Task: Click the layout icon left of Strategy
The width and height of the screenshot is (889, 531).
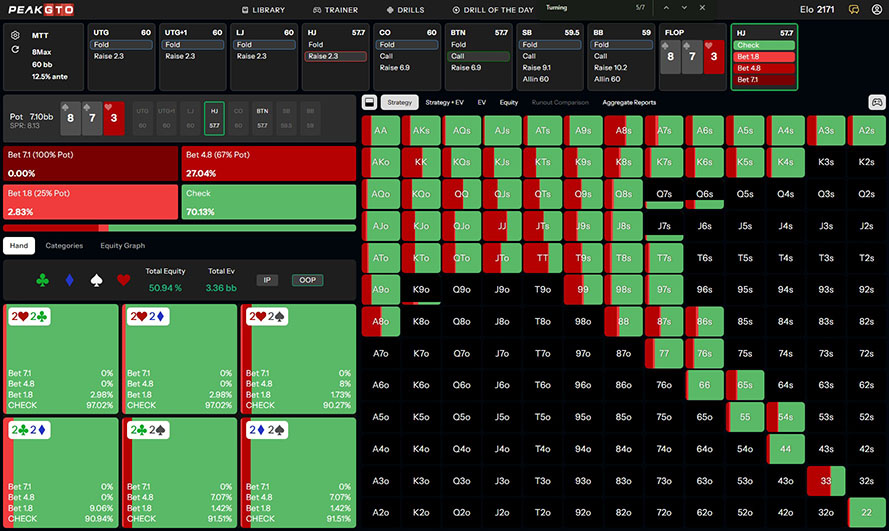Action: pos(370,102)
